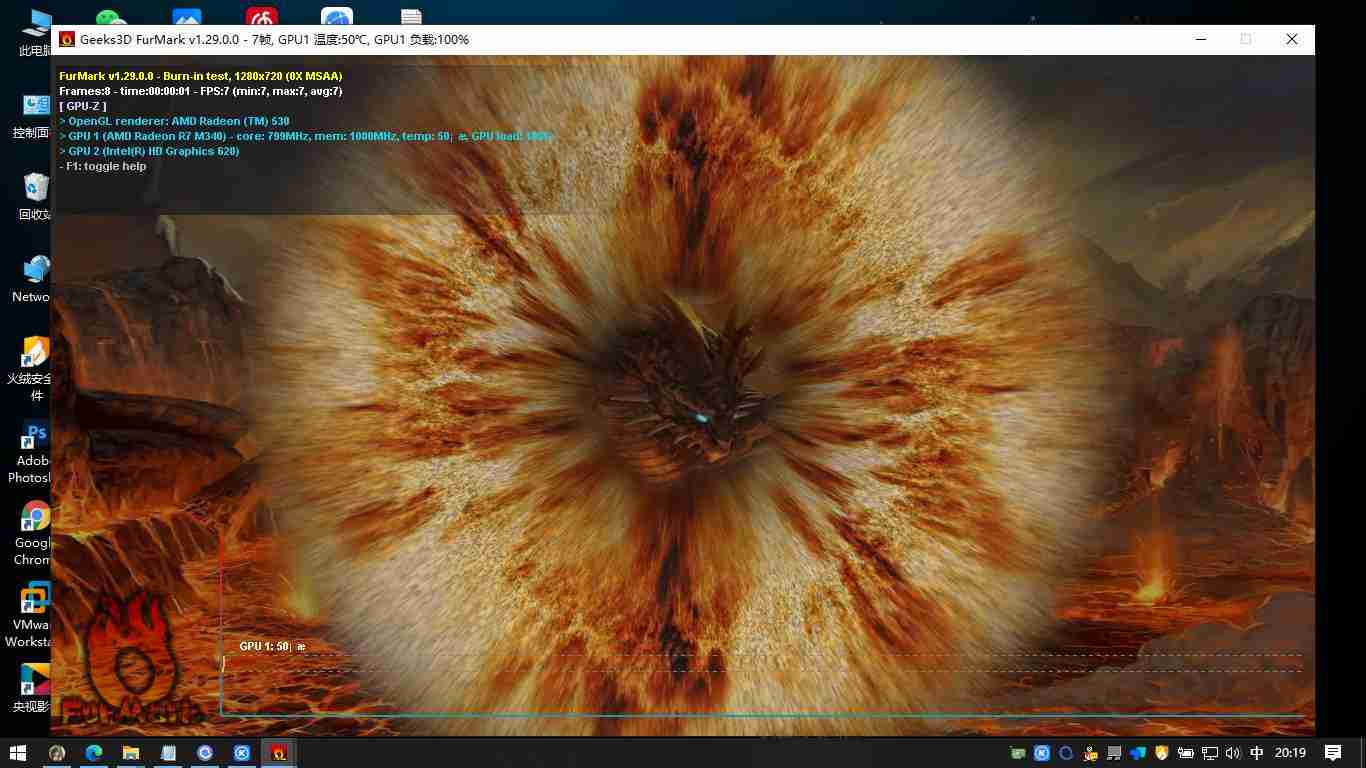Open the notification action center
The image size is (1366, 768).
pos(1333,753)
